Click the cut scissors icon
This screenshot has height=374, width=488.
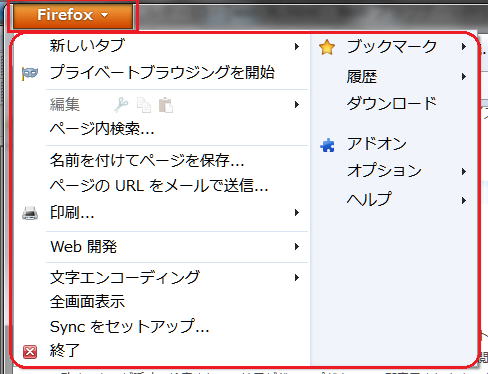coord(121,104)
